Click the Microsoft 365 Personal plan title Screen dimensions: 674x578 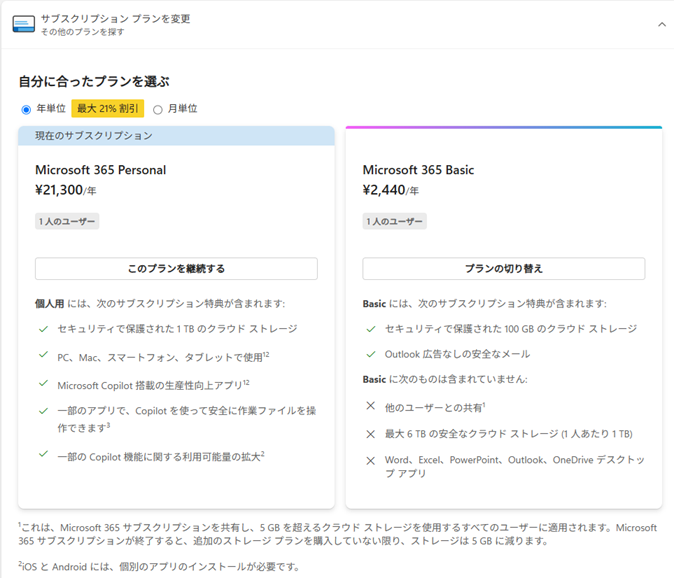(101, 170)
